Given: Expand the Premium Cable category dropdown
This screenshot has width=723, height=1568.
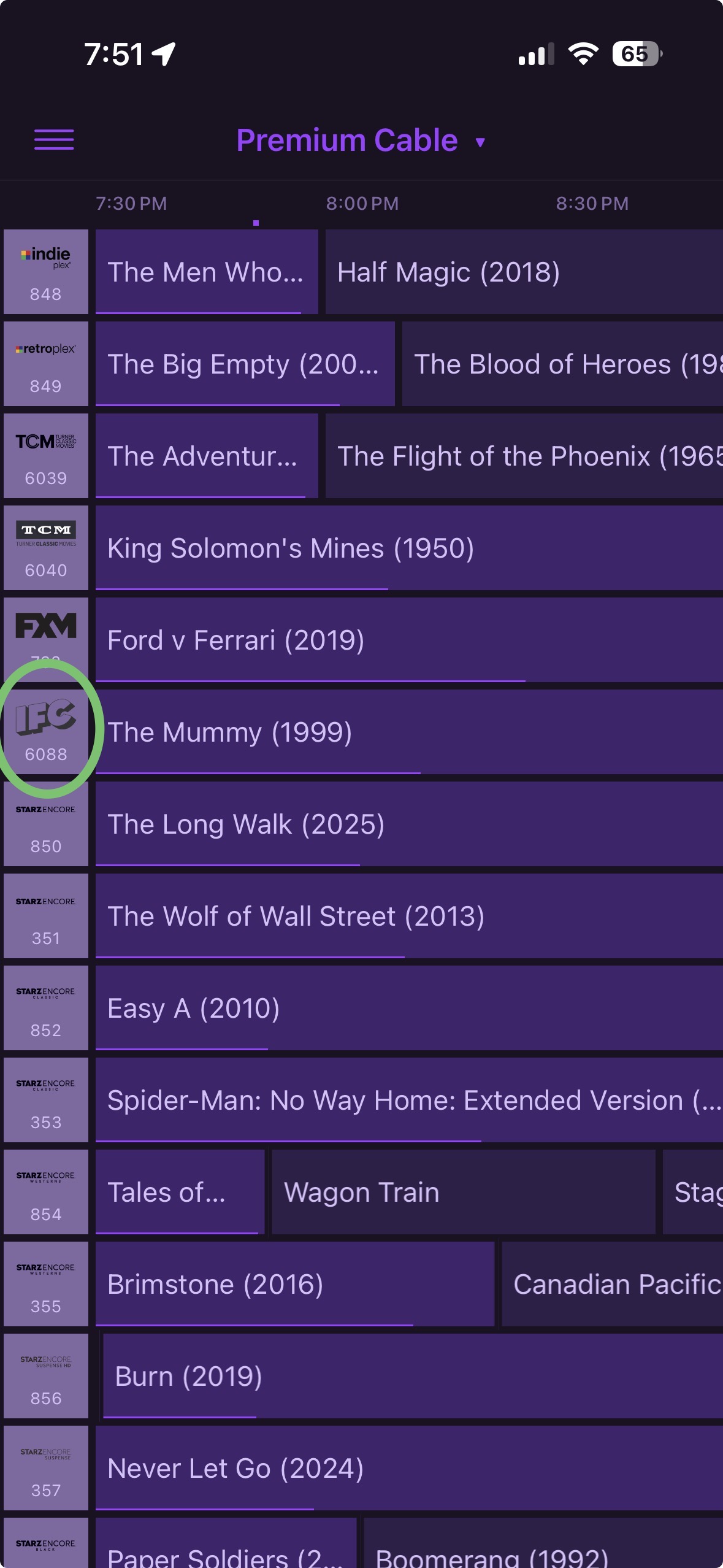Looking at the screenshot, I should pos(361,140).
